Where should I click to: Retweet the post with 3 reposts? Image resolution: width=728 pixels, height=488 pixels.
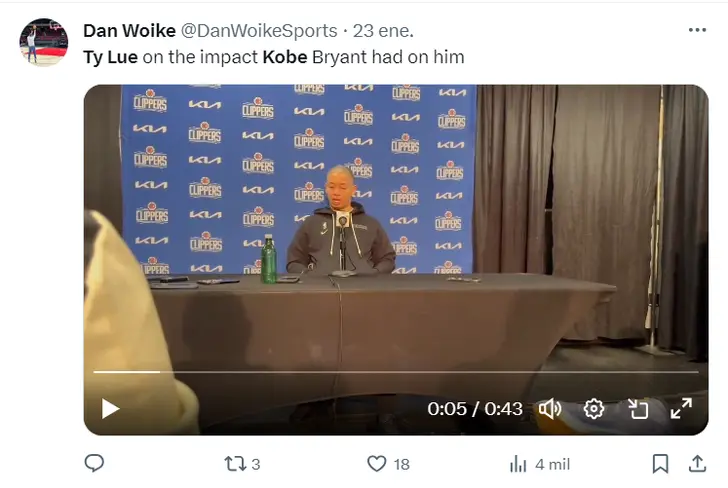(242, 464)
